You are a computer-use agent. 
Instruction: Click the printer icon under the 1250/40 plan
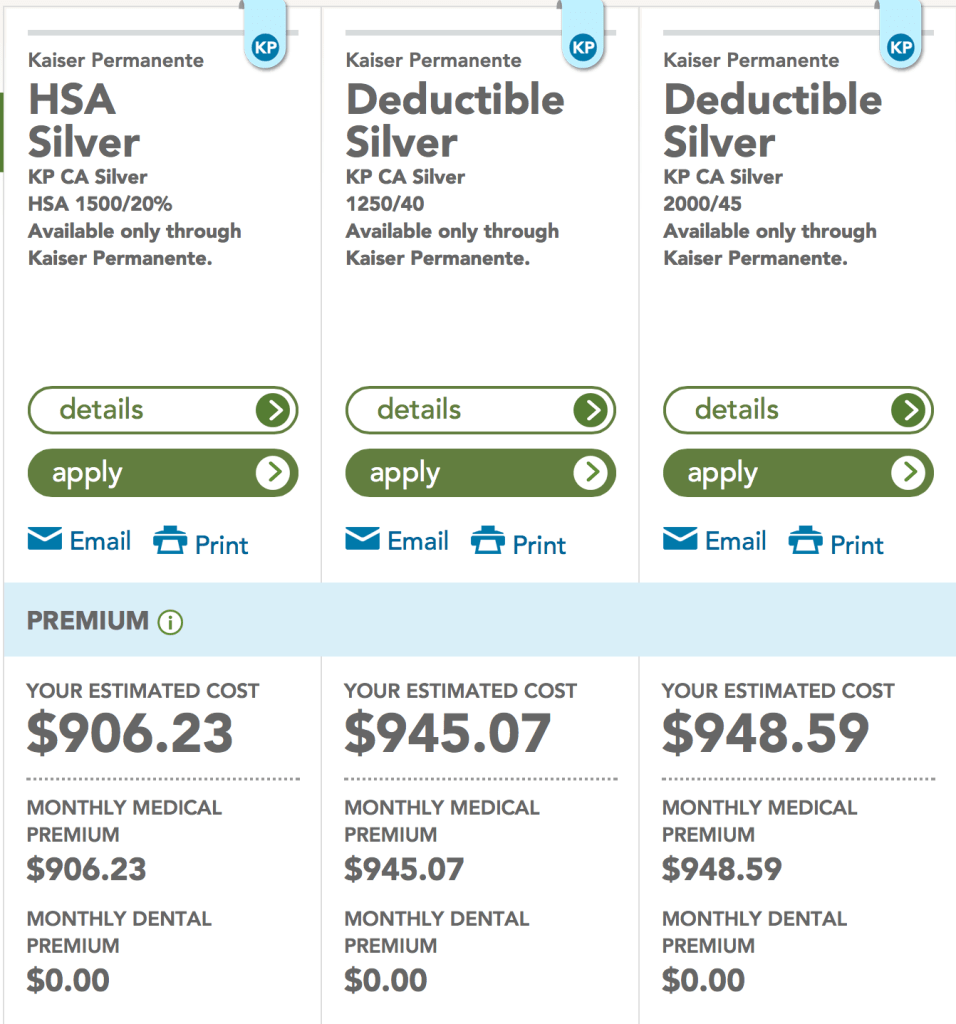(x=488, y=542)
